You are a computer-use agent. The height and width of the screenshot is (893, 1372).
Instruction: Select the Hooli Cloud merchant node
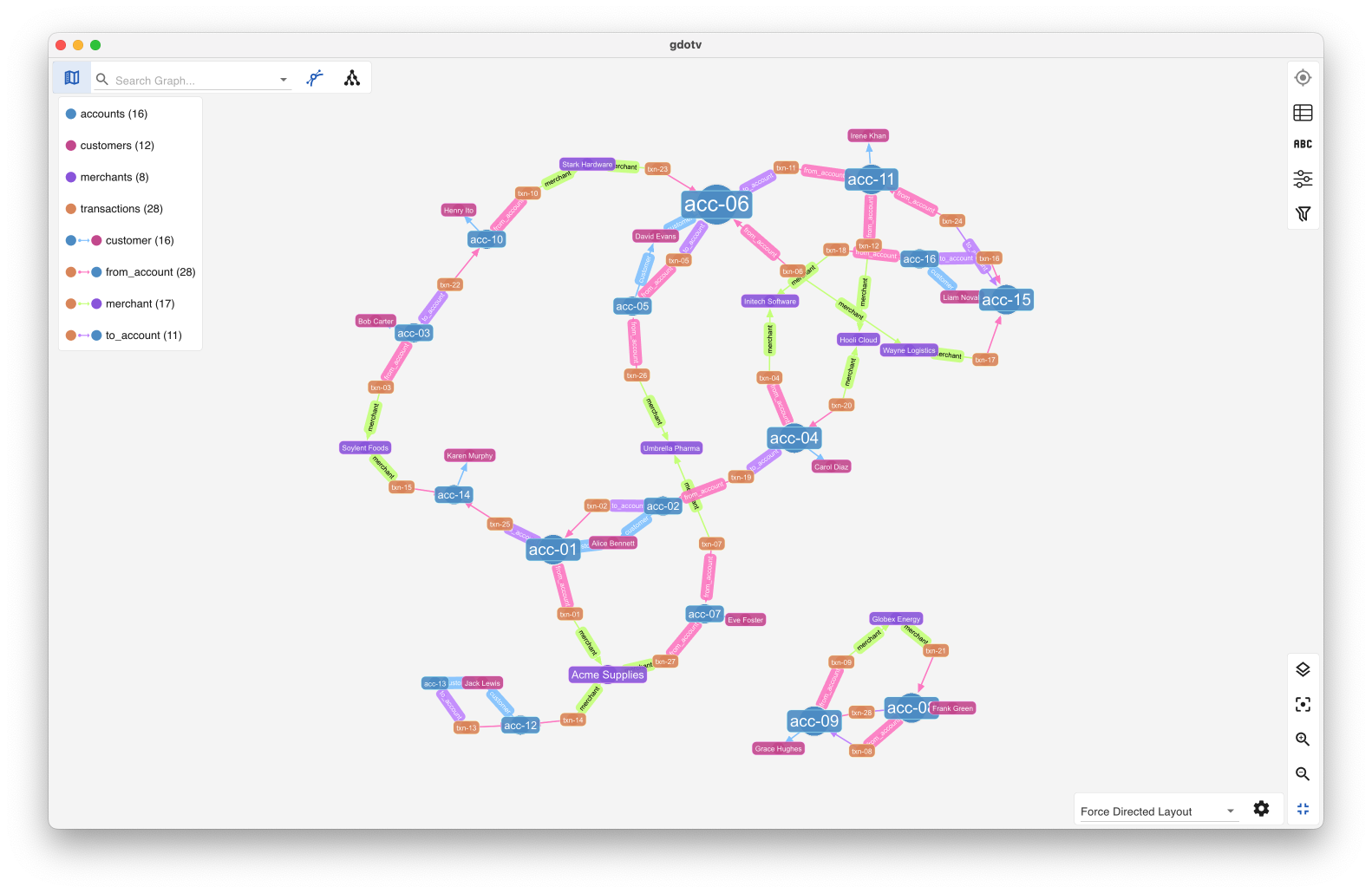859,340
